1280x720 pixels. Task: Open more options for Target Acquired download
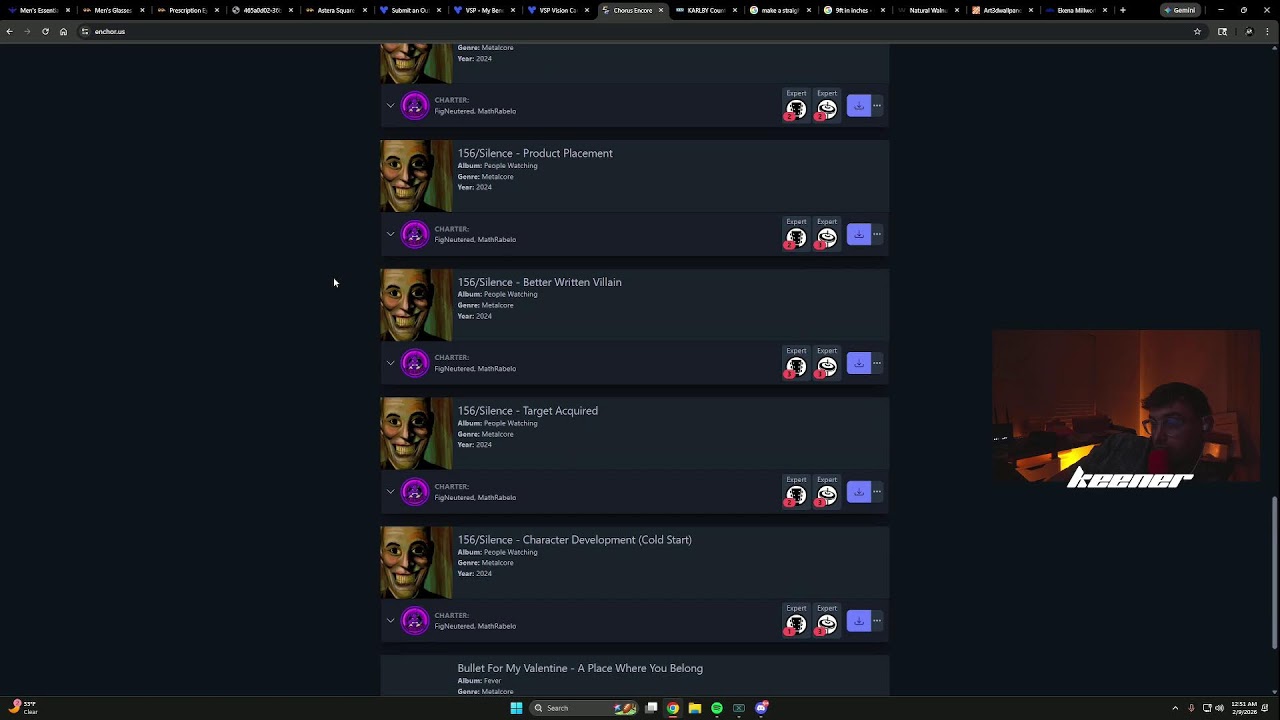coord(877,492)
